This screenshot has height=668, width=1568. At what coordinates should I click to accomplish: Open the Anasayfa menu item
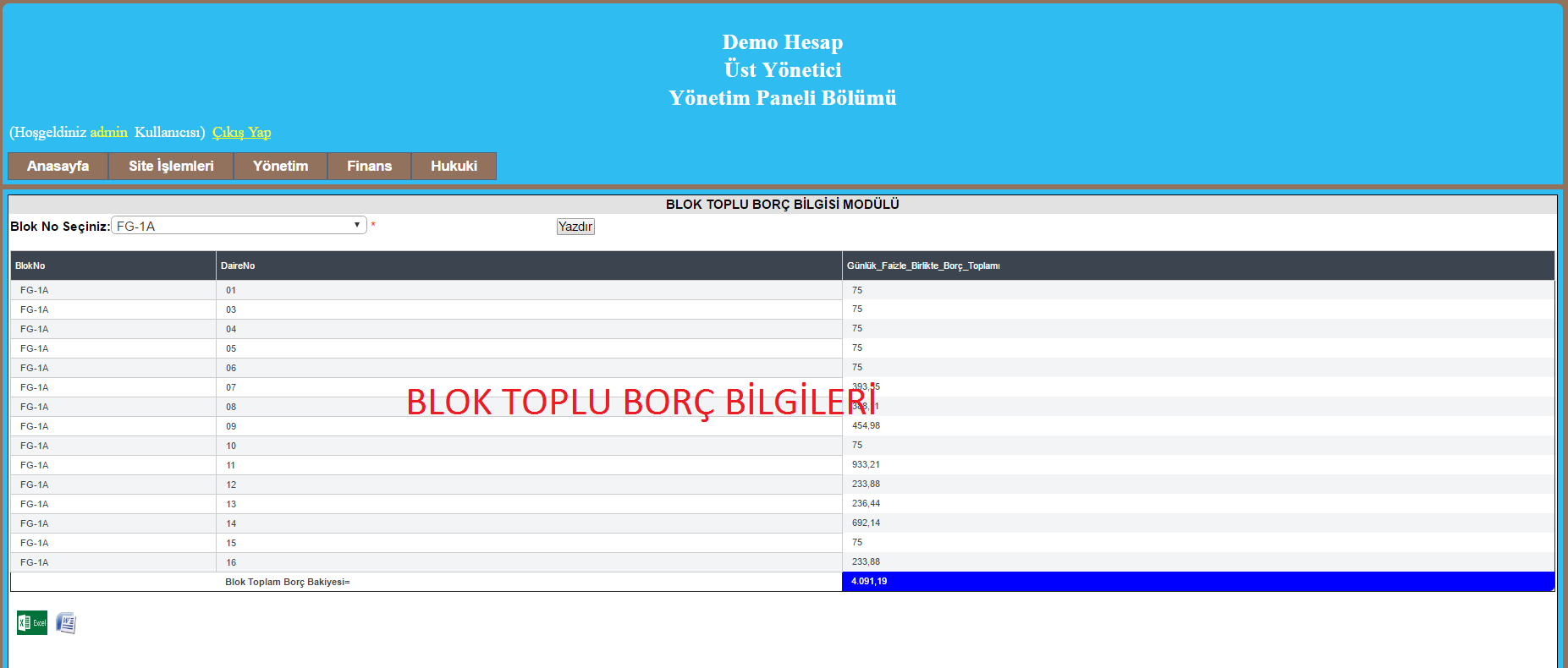pyautogui.click(x=58, y=166)
